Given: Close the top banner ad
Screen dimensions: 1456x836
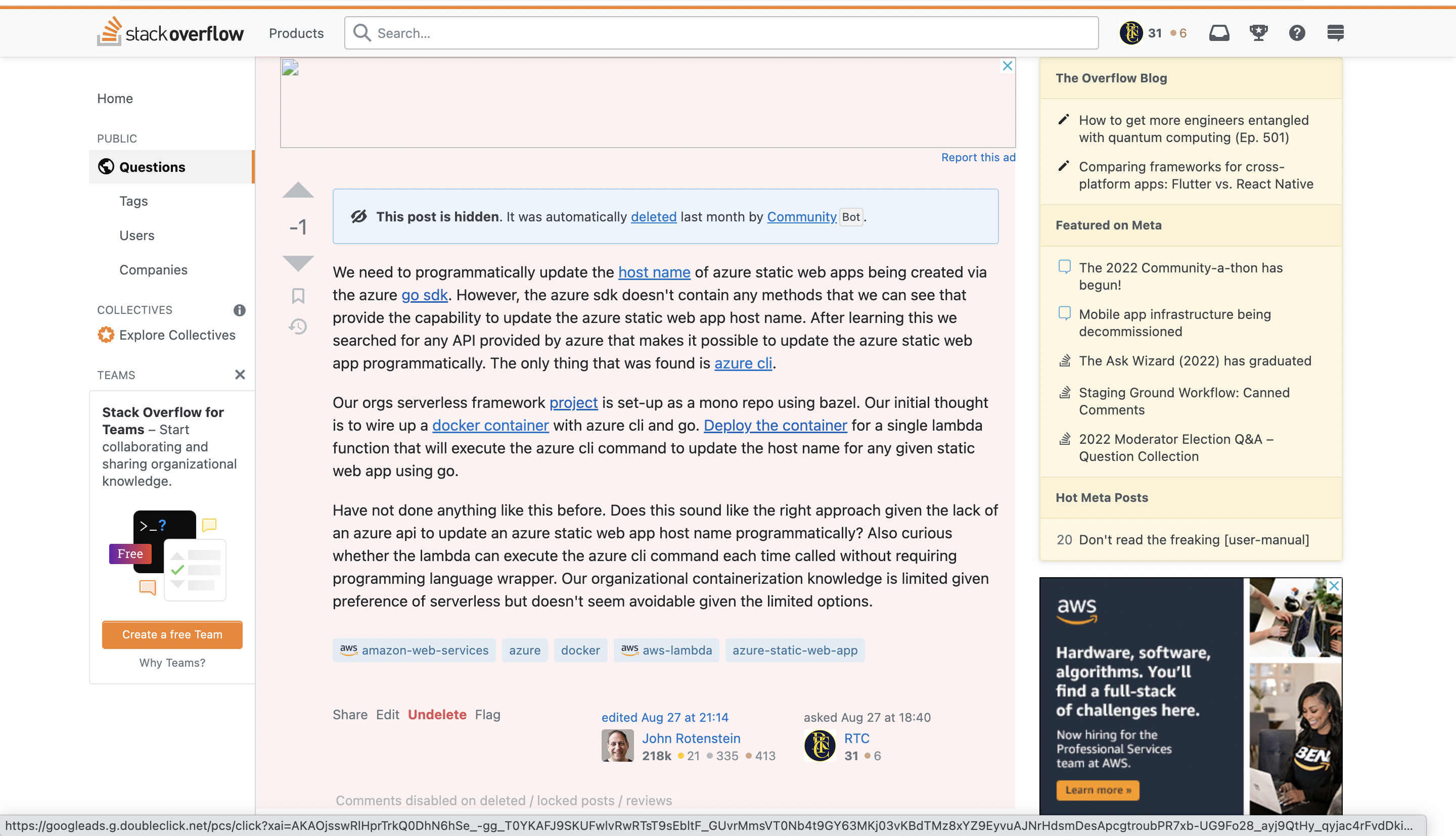Looking at the screenshot, I should pyautogui.click(x=1007, y=66).
